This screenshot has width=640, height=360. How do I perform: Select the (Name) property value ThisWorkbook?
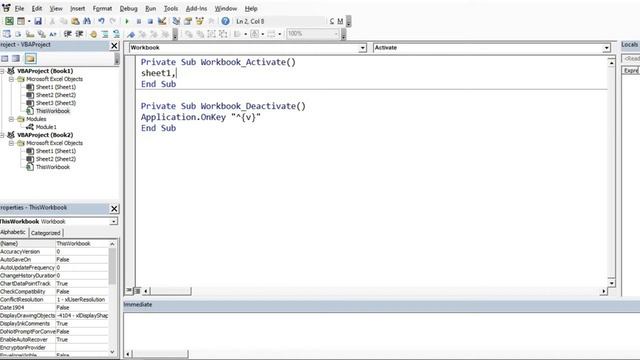(82, 244)
